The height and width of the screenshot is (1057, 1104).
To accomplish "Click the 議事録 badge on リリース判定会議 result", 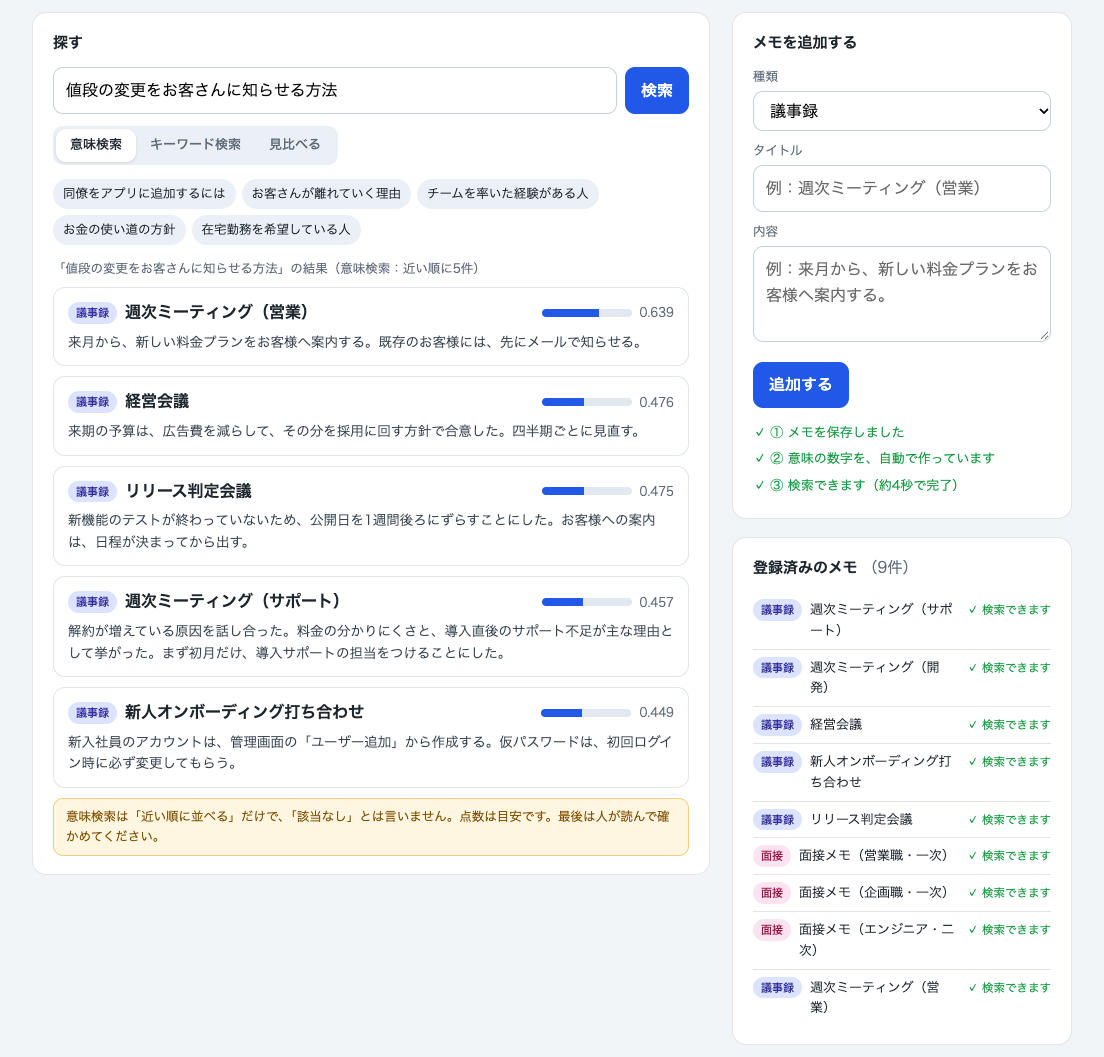I will 92,492.
